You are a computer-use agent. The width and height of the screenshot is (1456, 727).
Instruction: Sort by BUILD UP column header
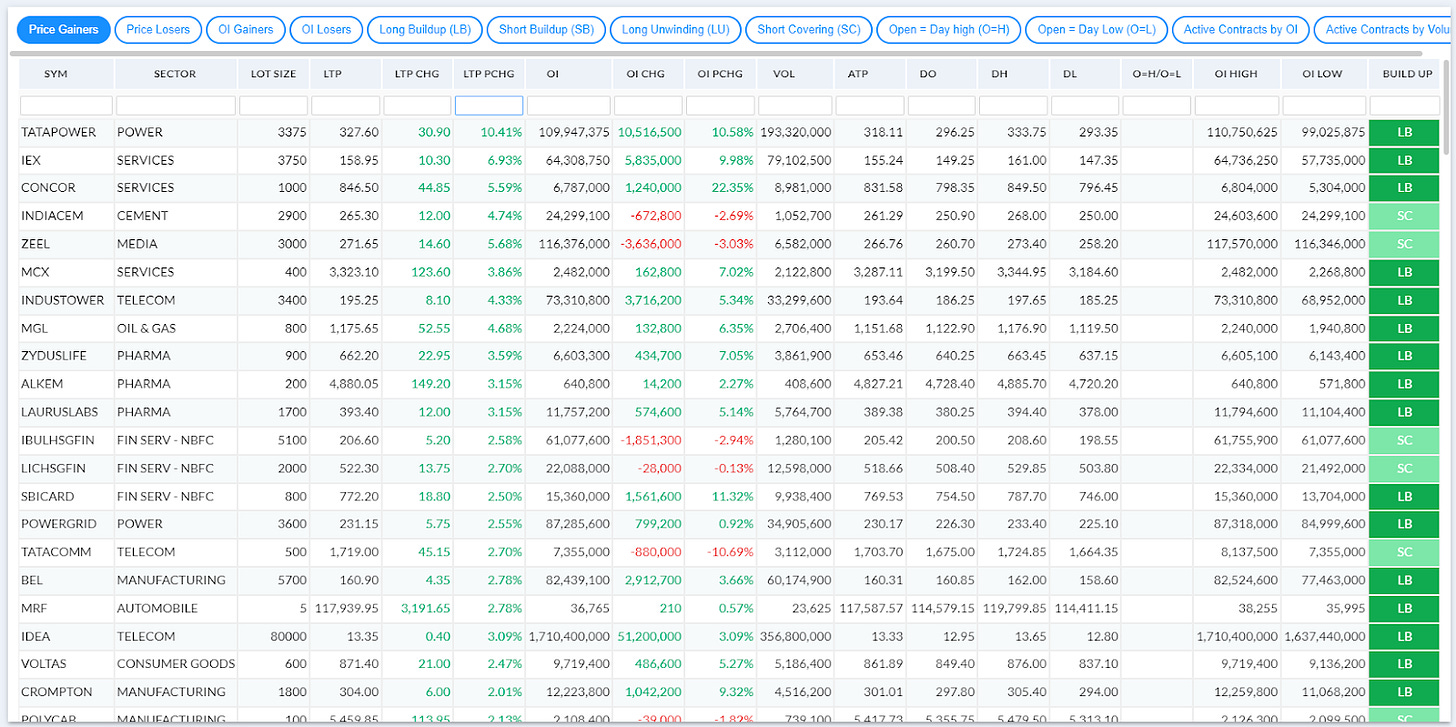[x=1407, y=74]
